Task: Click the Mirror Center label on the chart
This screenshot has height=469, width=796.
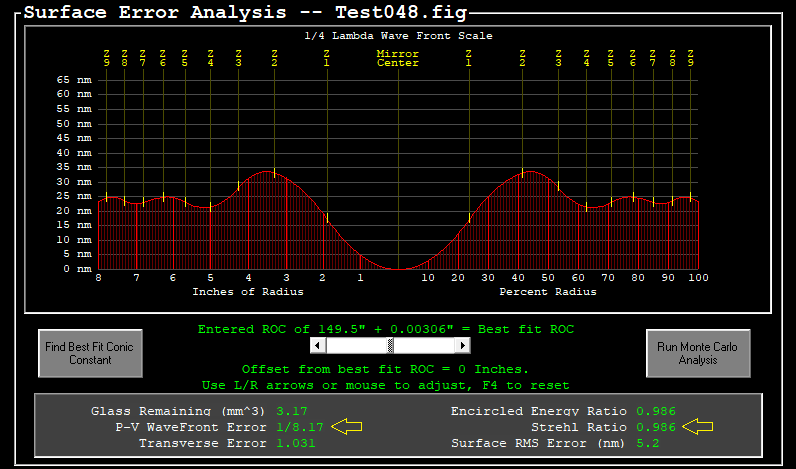Action: tap(397, 58)
